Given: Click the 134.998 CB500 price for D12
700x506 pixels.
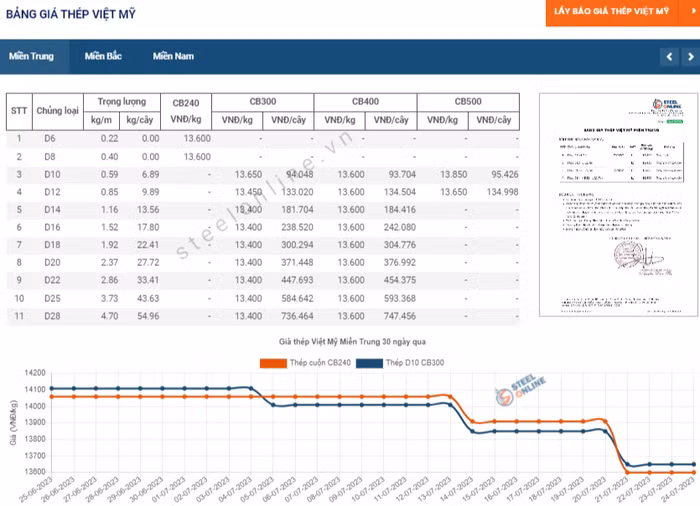Looking at the screenshot, I should tap(502, 192).
